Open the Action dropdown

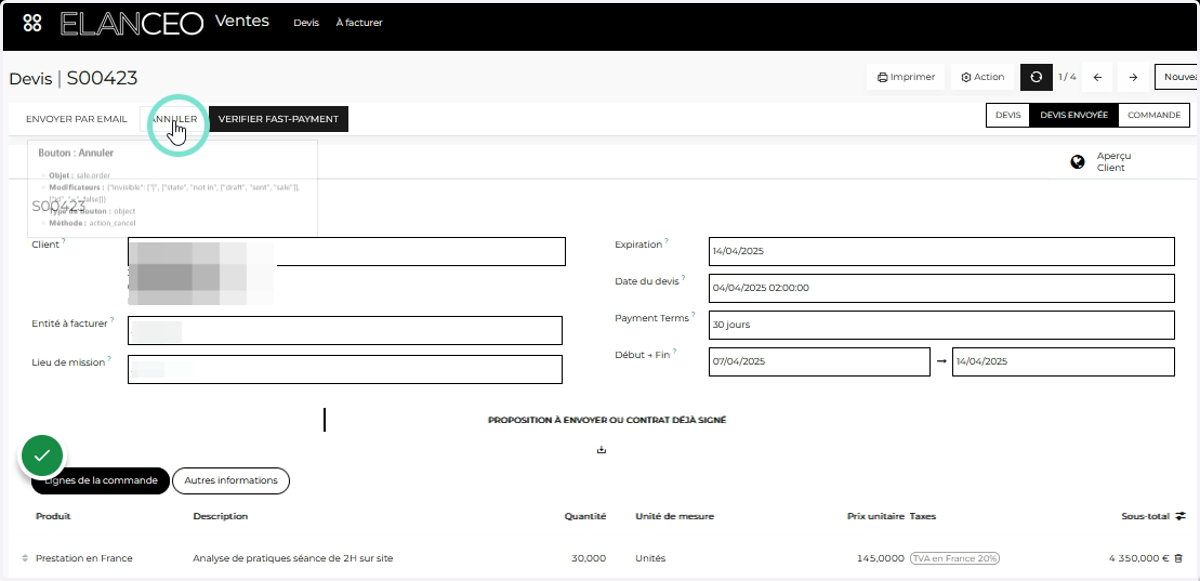(983, 77)
